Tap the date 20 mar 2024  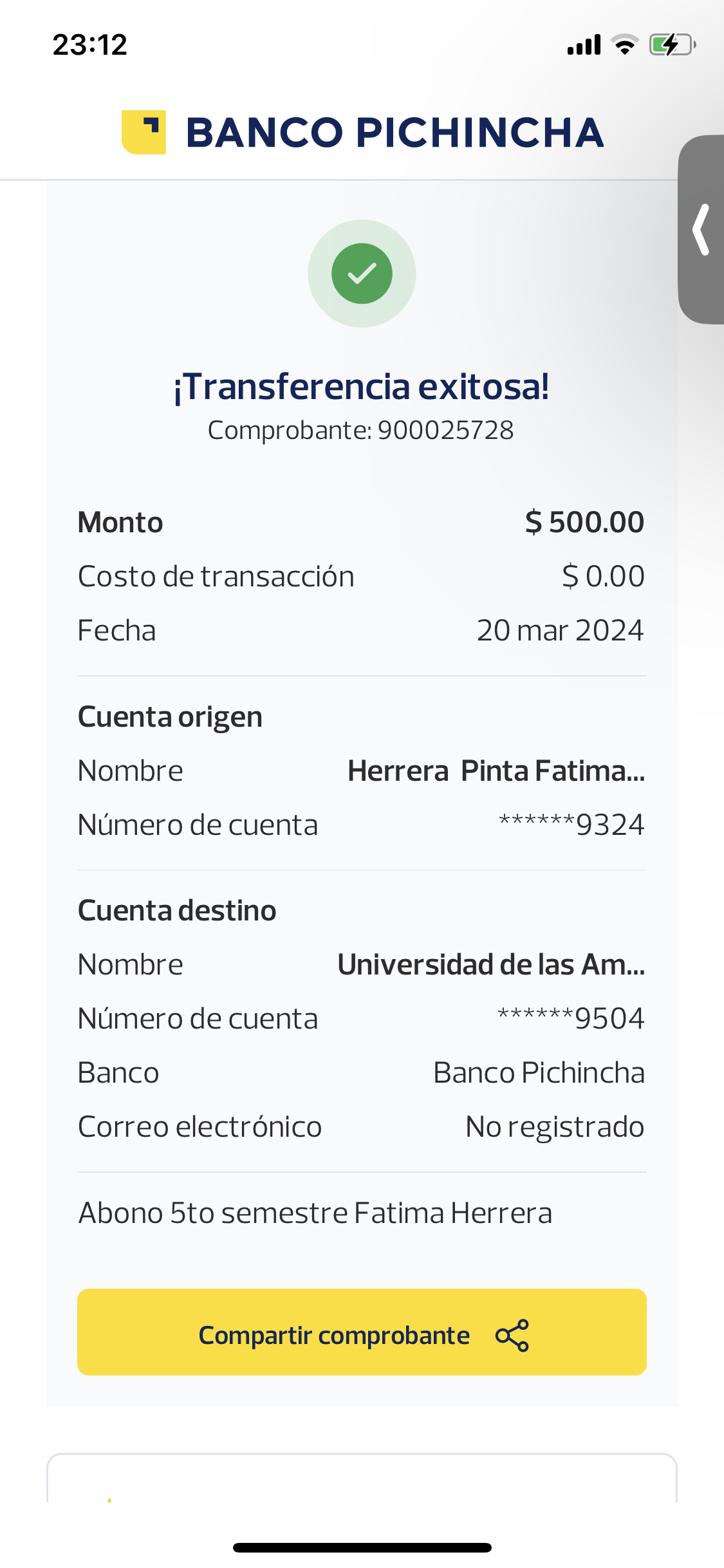pos(560,631)
